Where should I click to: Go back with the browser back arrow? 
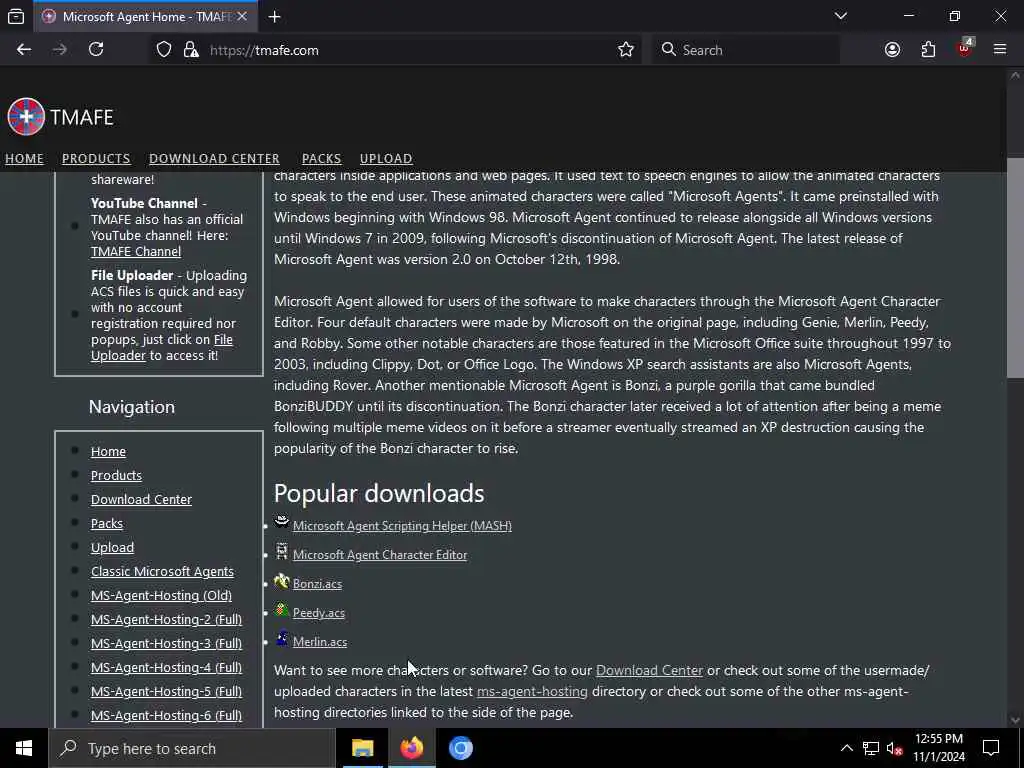tap(24, 50)
